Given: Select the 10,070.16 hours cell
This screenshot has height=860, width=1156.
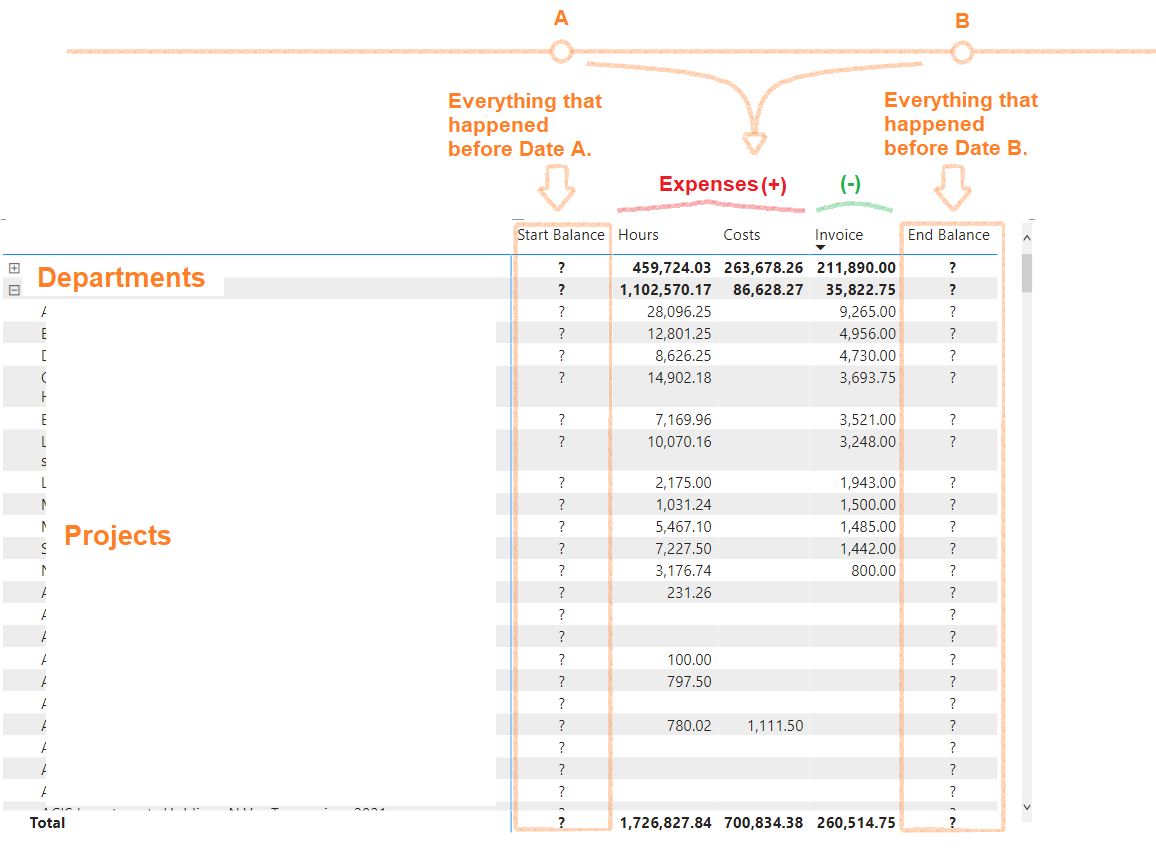Looking at the screenshot, I should pos(679,442).
